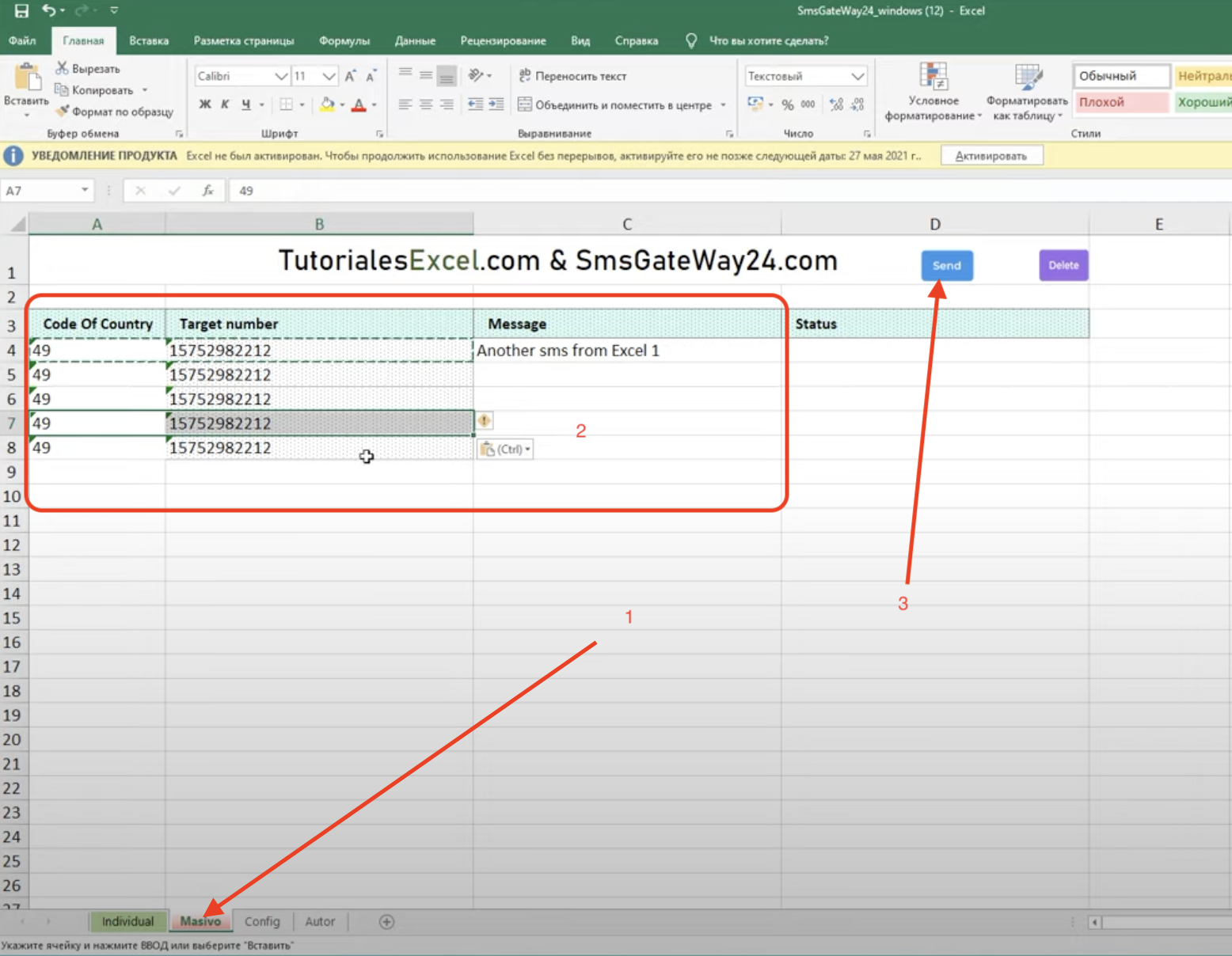Increase font size with the large A icon

click(350, 76)
